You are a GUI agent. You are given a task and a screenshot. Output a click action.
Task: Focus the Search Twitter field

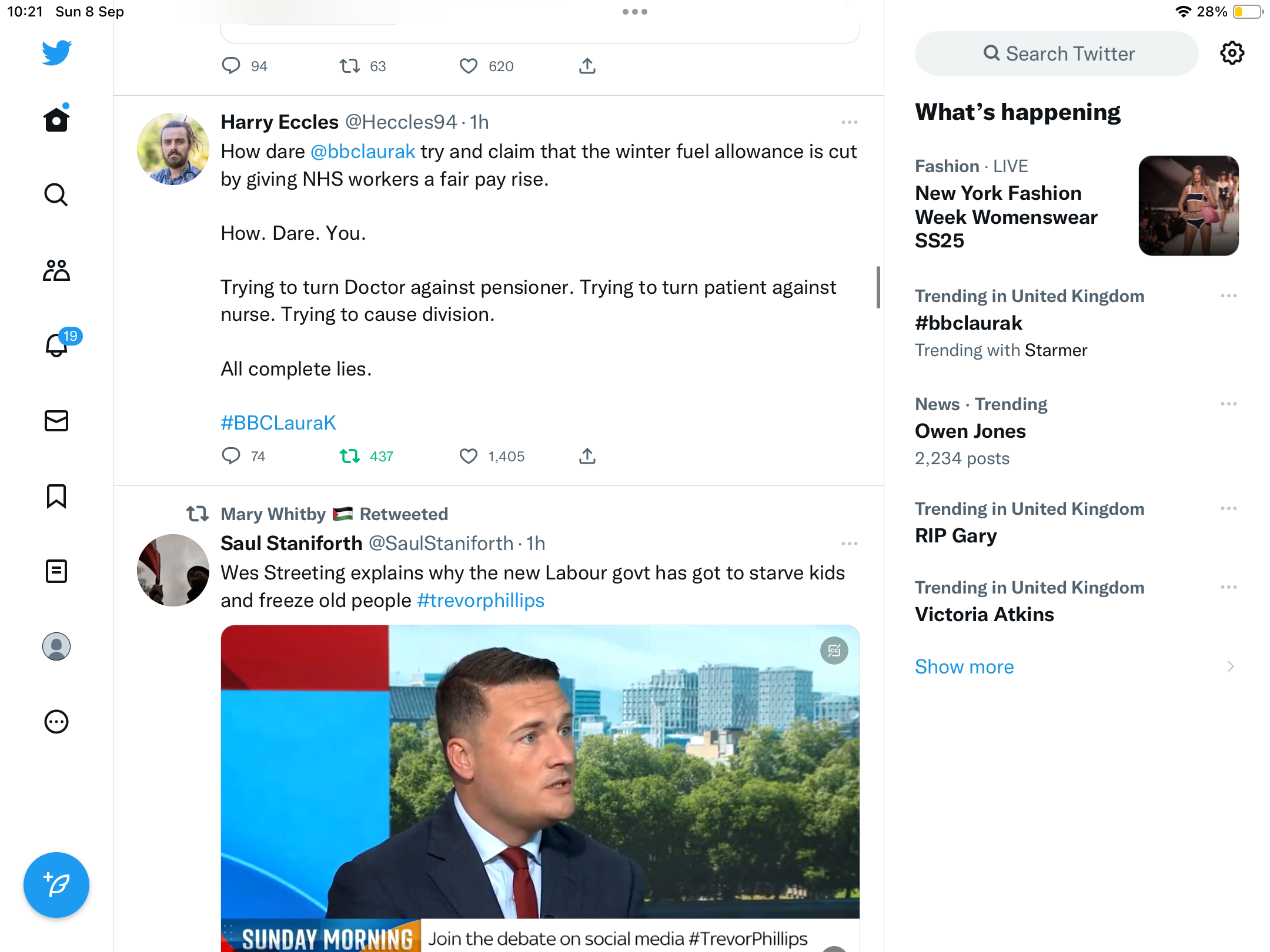pos(1057,53)
